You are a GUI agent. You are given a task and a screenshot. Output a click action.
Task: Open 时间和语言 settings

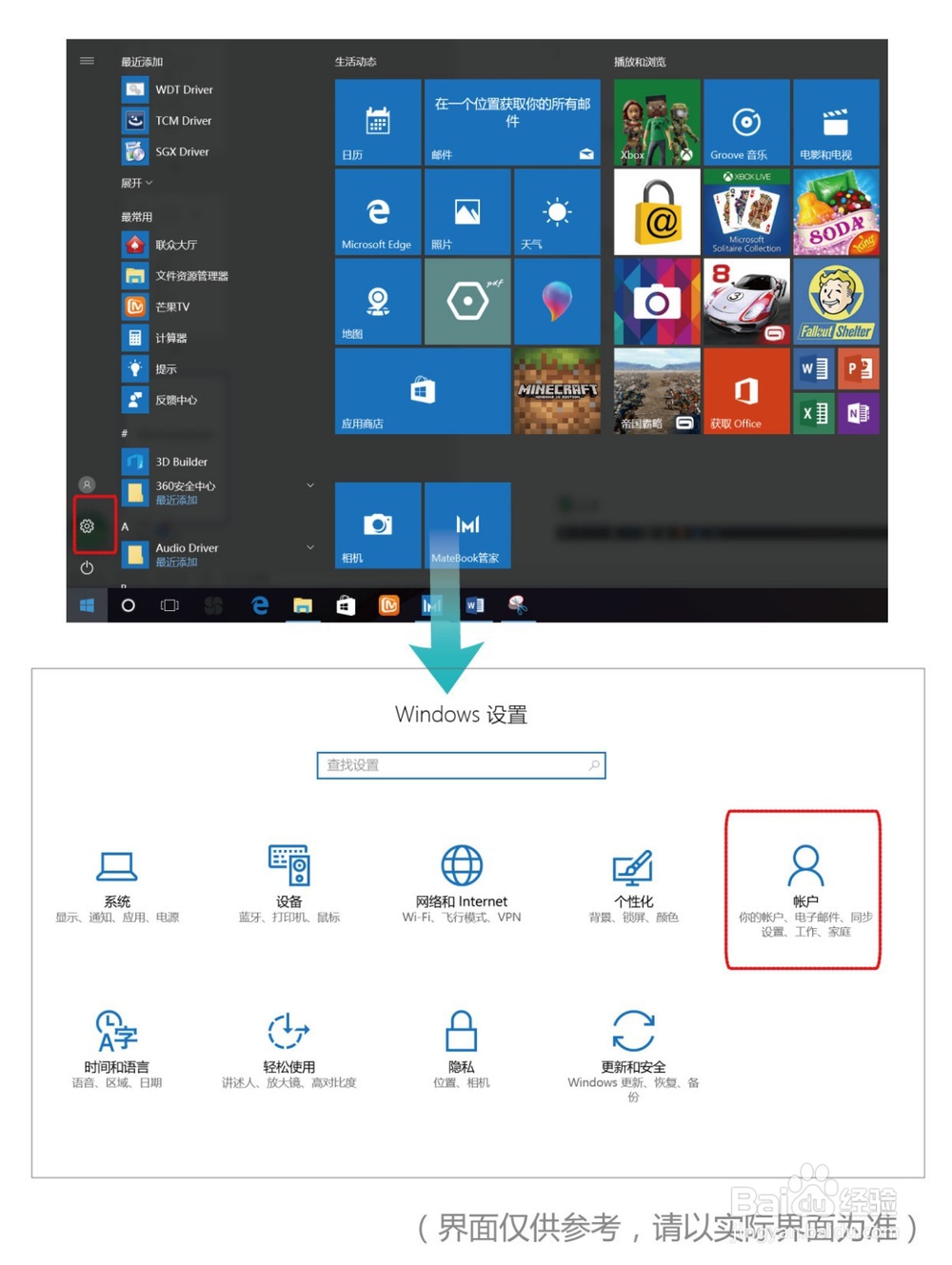[x=117, y=1049]
